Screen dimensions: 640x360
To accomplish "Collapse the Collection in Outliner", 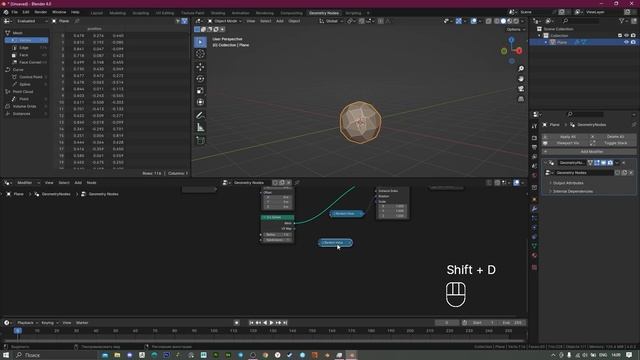I will pos(540,36).
